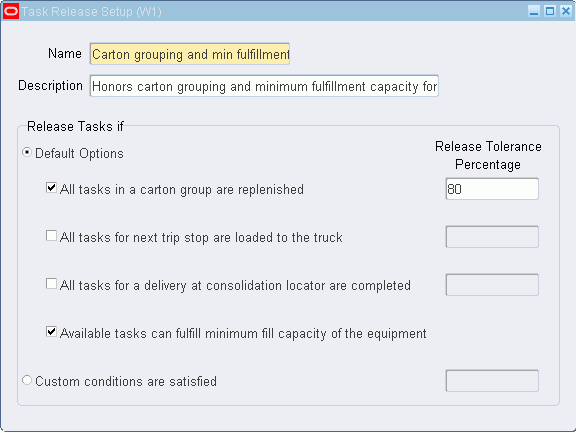Uncheck All tasks in a carton group replenished
The image size is (576, 433).
click(x=51, y=188)
